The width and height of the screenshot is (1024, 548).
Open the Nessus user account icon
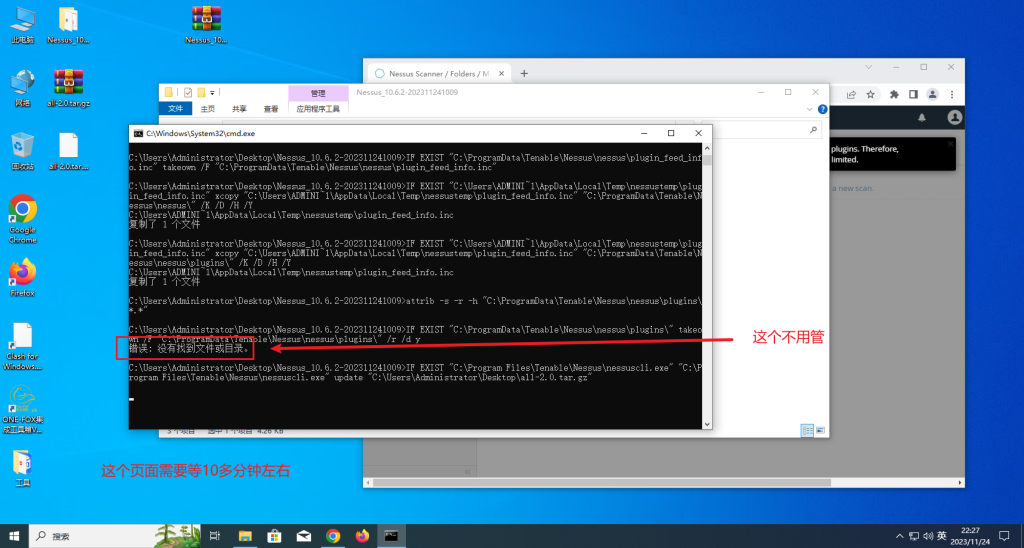(x=955, y=117)
